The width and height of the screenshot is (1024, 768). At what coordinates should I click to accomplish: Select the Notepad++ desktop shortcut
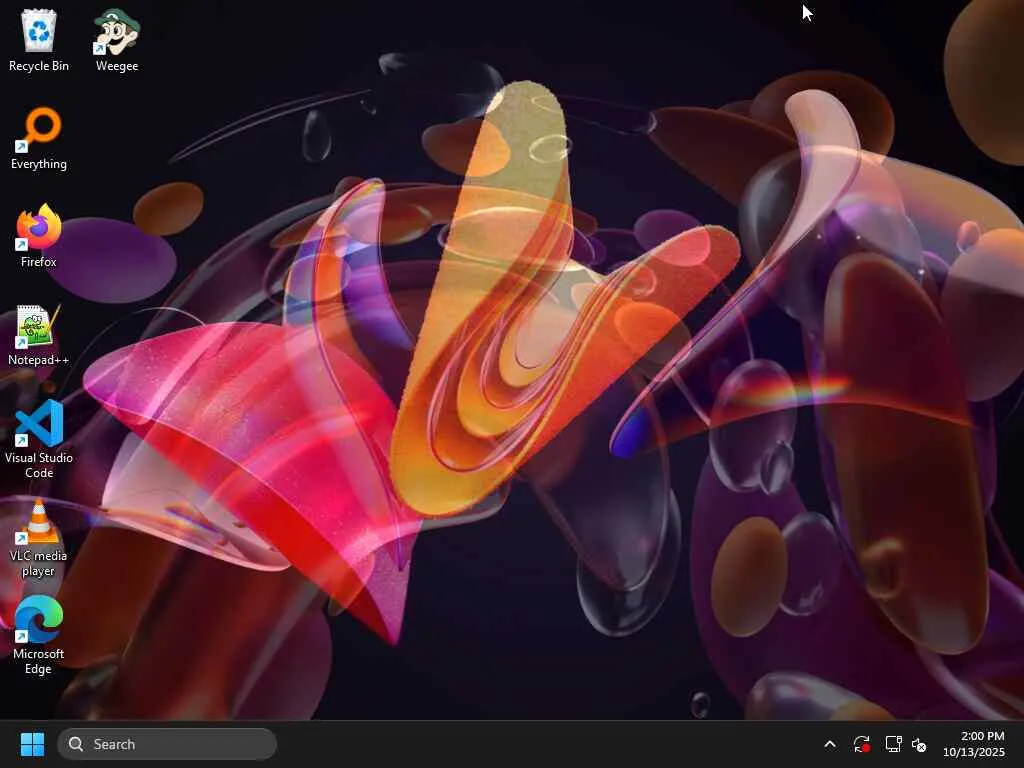point(39,334)
